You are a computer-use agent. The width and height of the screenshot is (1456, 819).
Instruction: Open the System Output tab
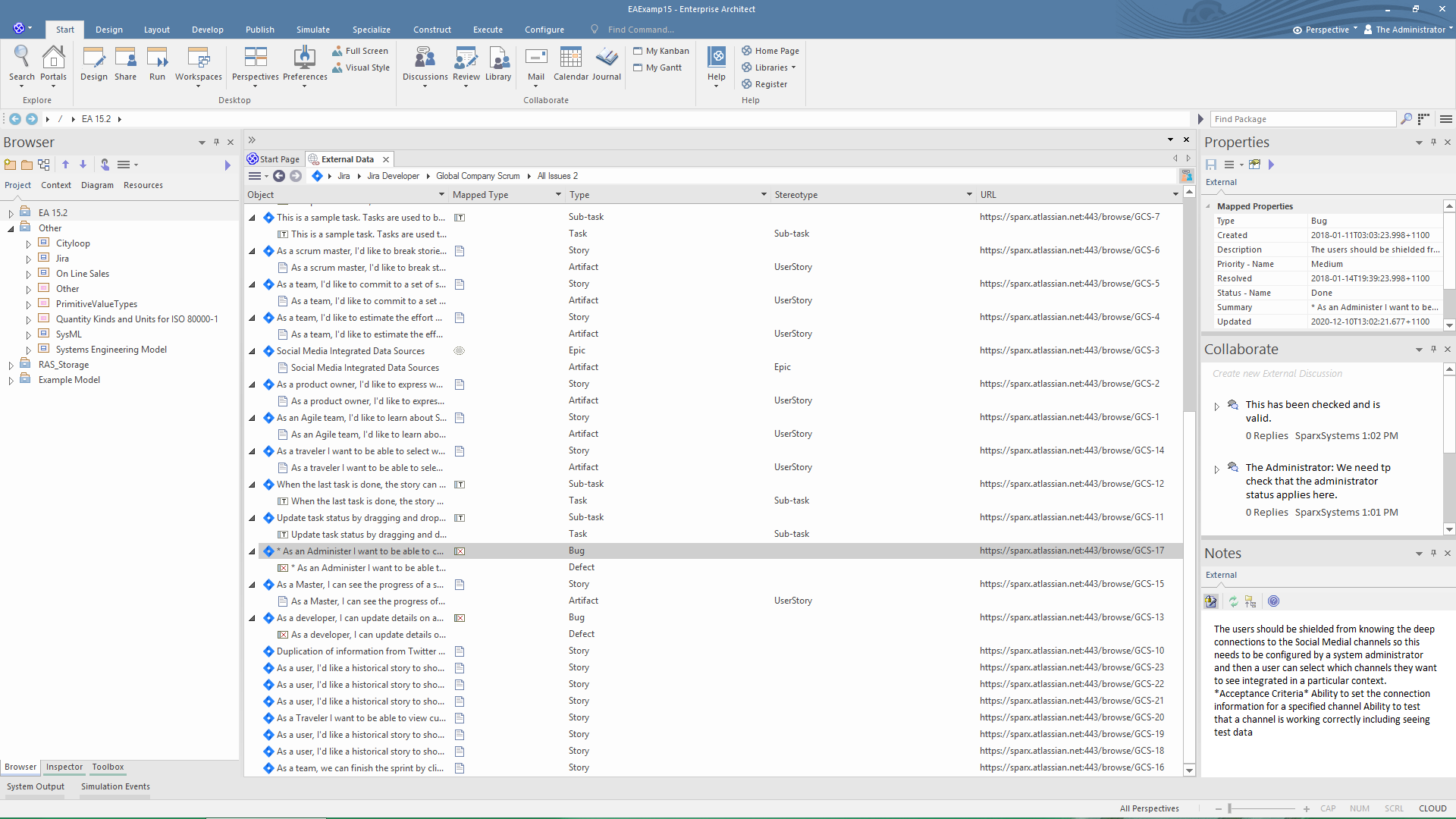(36, 786)
